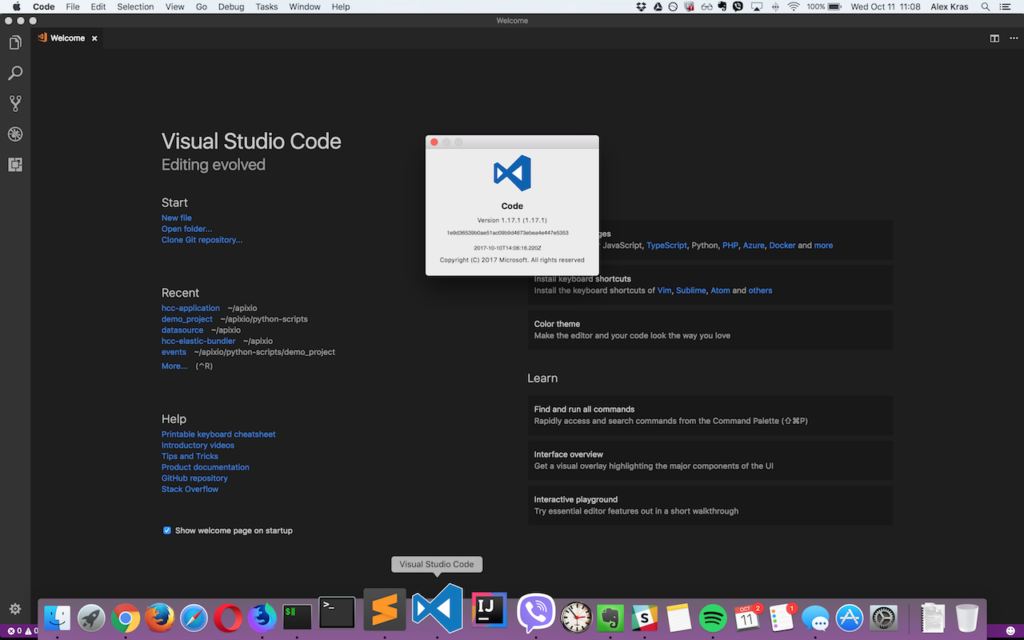This screenshot has height=640, width=1024.
Task: Click the Sublime Text icon in Dock
Action: (x=384, y=609)
